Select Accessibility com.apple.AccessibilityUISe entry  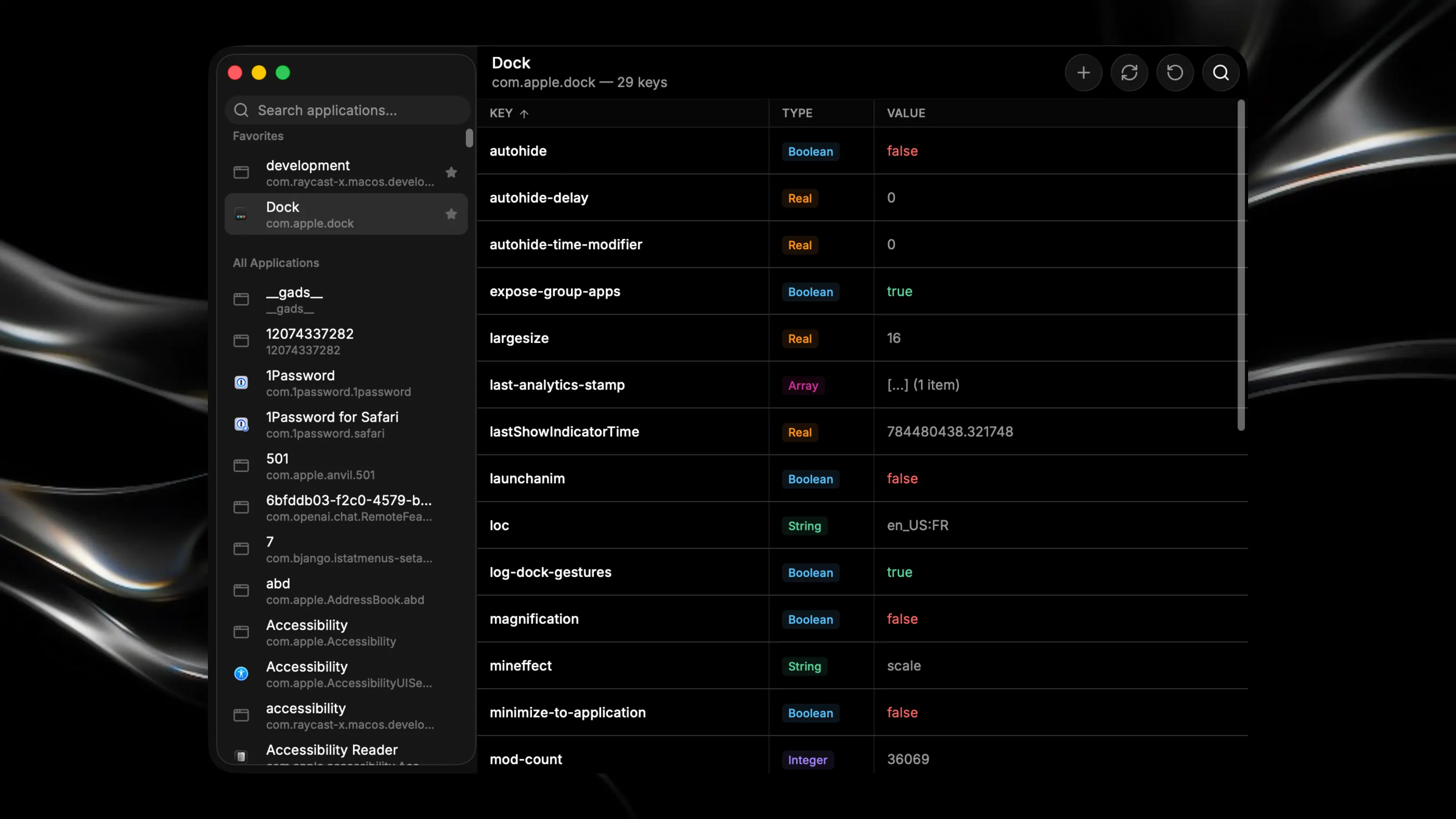[x=346, y=674]
